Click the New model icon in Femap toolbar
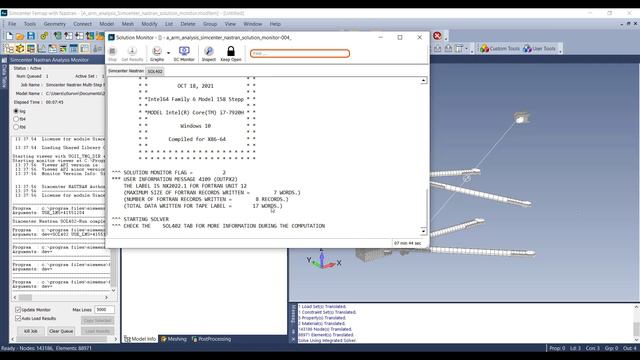This screenshot has height=360, width=640. [9, 36]
